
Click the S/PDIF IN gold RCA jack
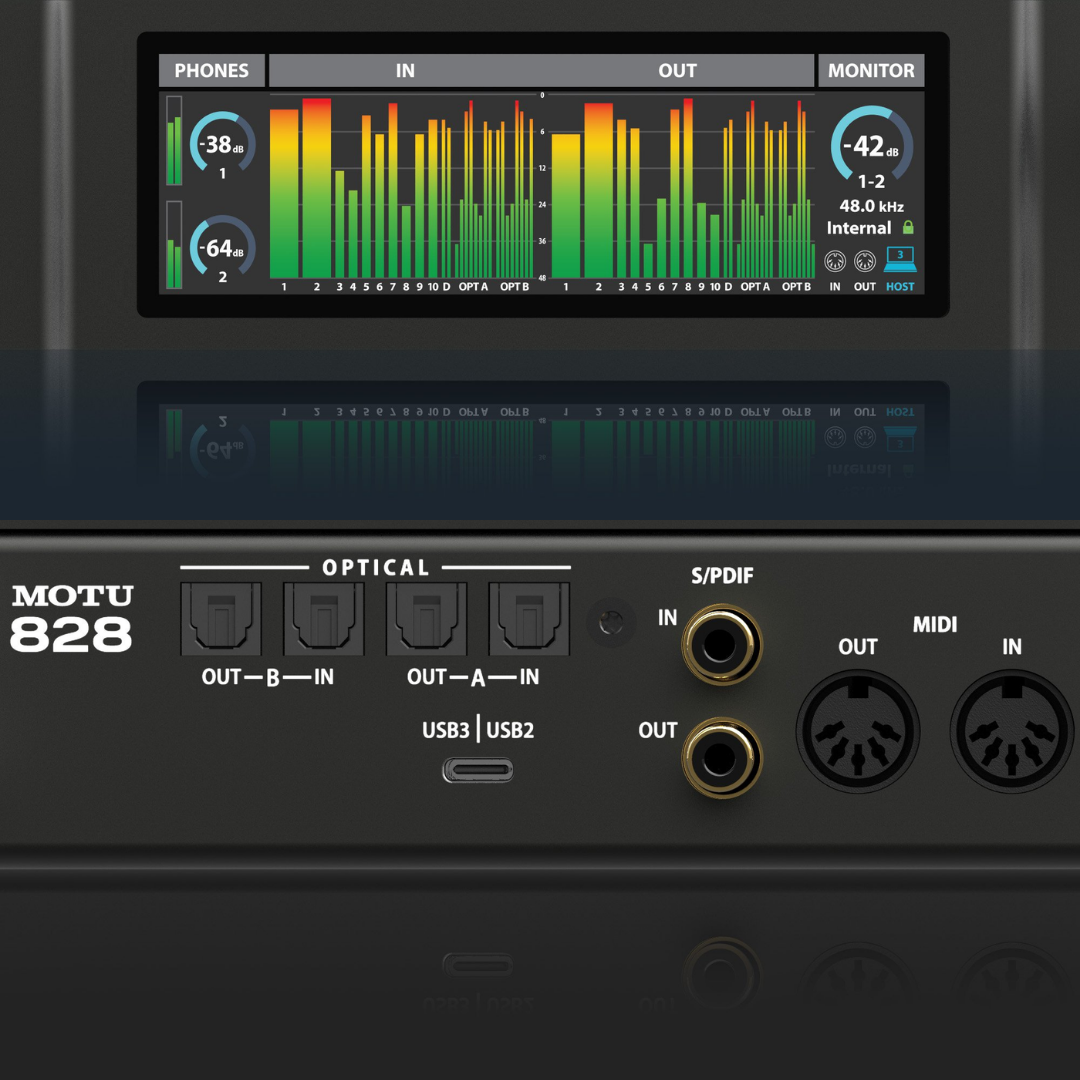[x=721, y=645]
